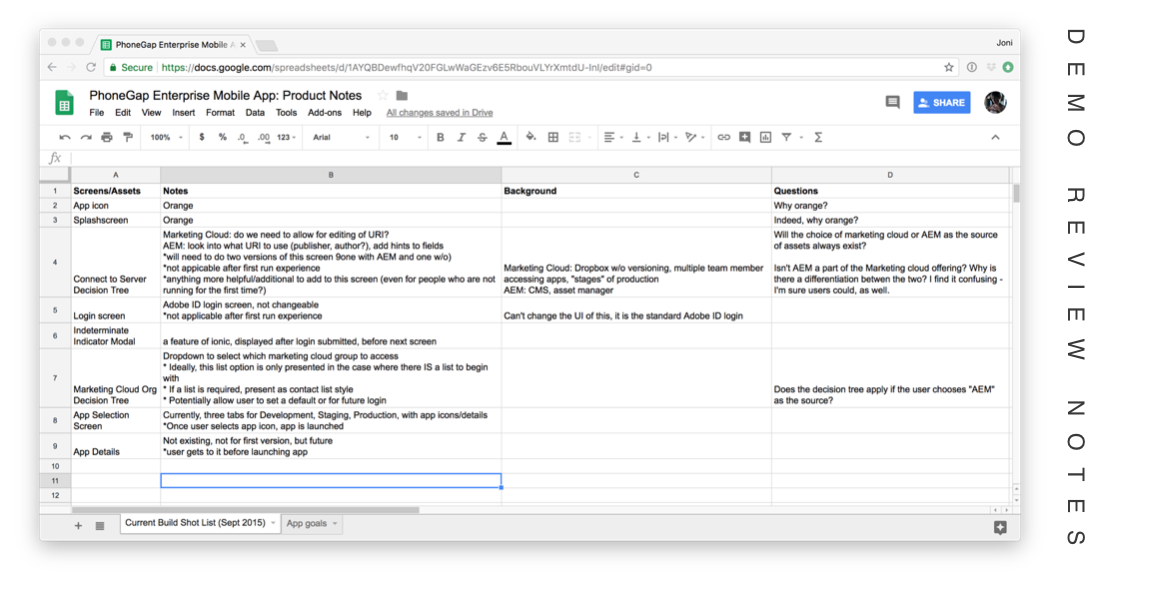1150x612 pixels.
Task: Redo the last action
Action: click(x=86, y=137)
